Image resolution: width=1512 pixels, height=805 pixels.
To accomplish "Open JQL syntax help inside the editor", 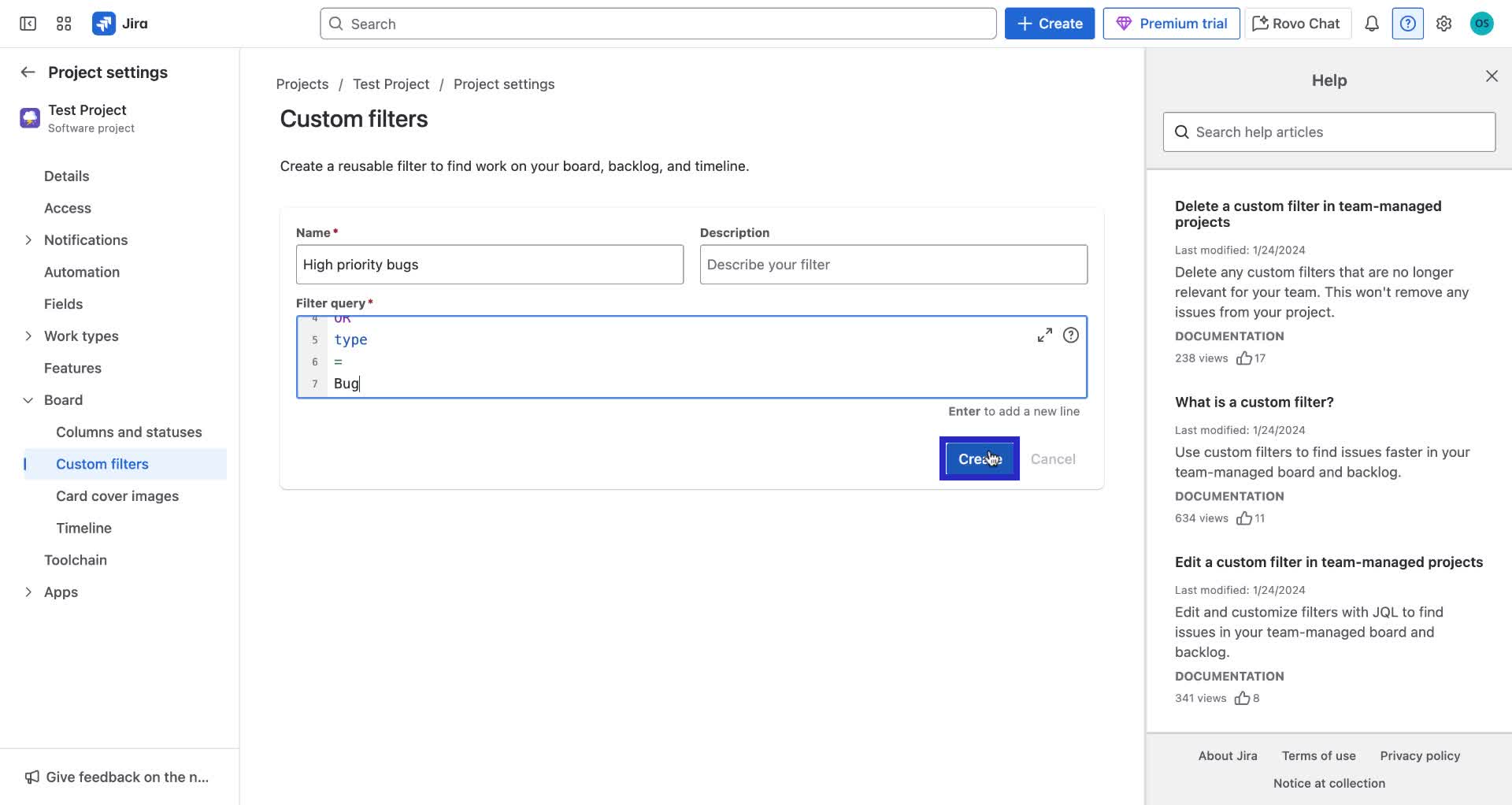I will tap(1071, 335).
